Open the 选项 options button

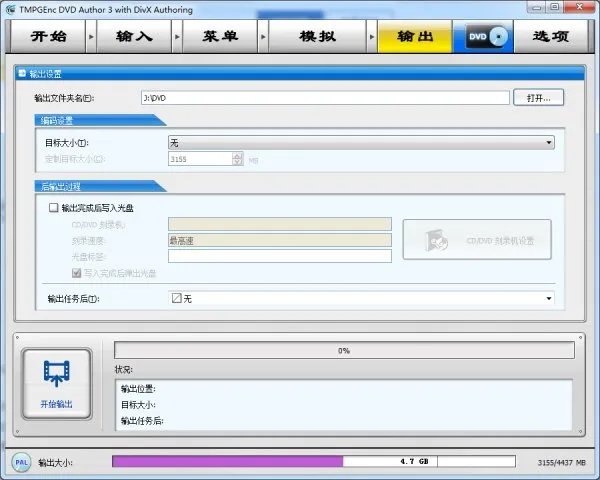[551, 37]
